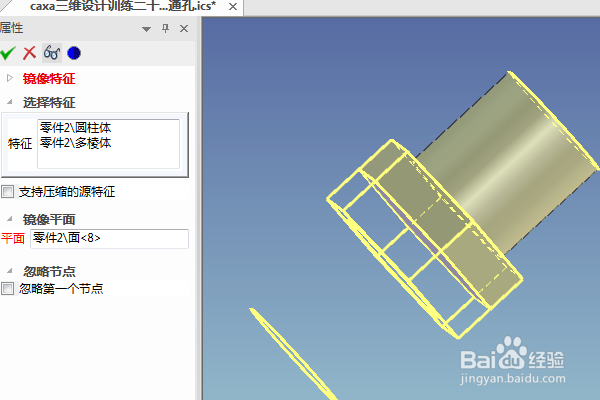This screenshot has width=600, height=400.
Task: Collapse the 选择特征 section
Action: point(10,102)
